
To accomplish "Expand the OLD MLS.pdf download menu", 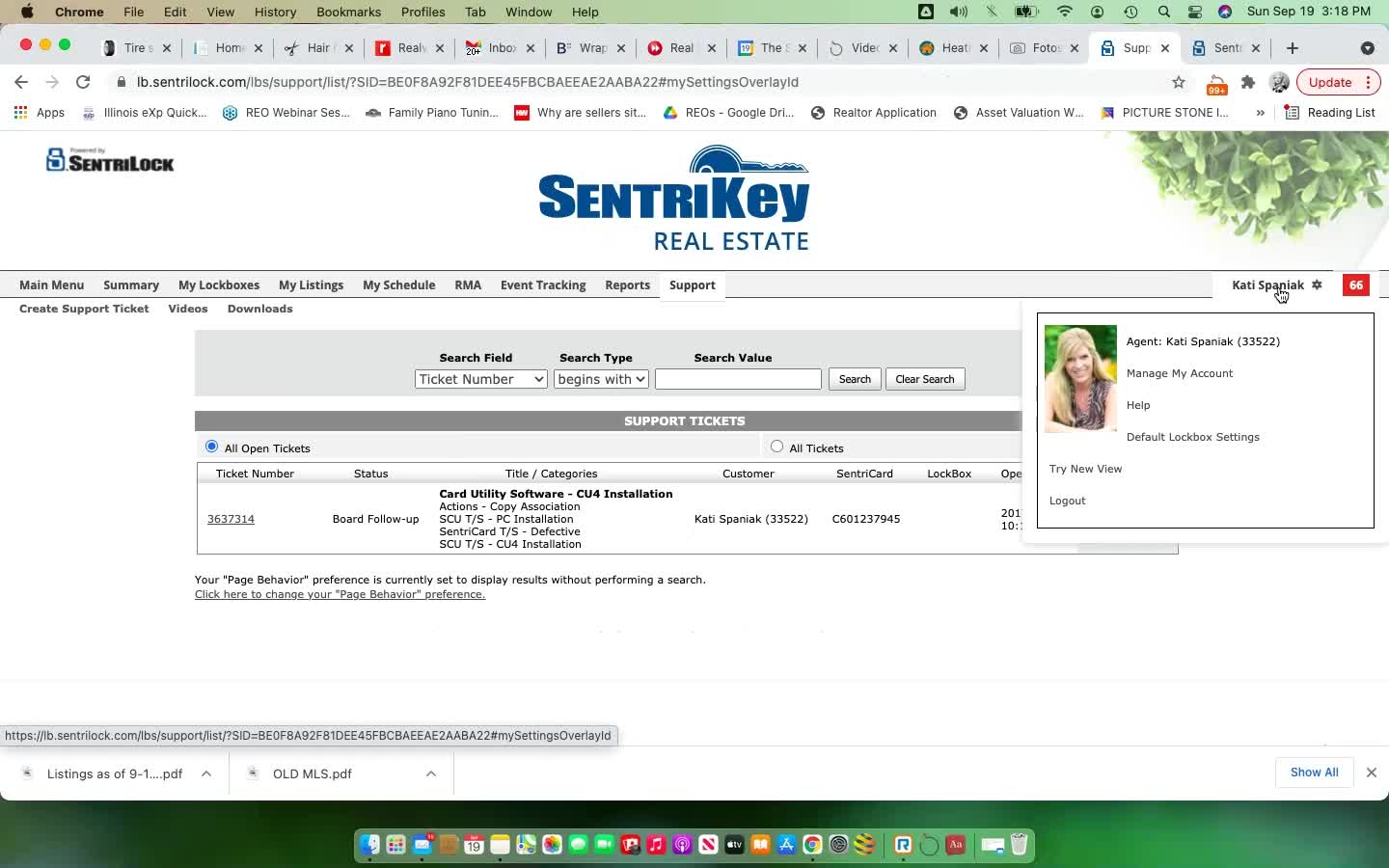I will (x=431, y=773).
